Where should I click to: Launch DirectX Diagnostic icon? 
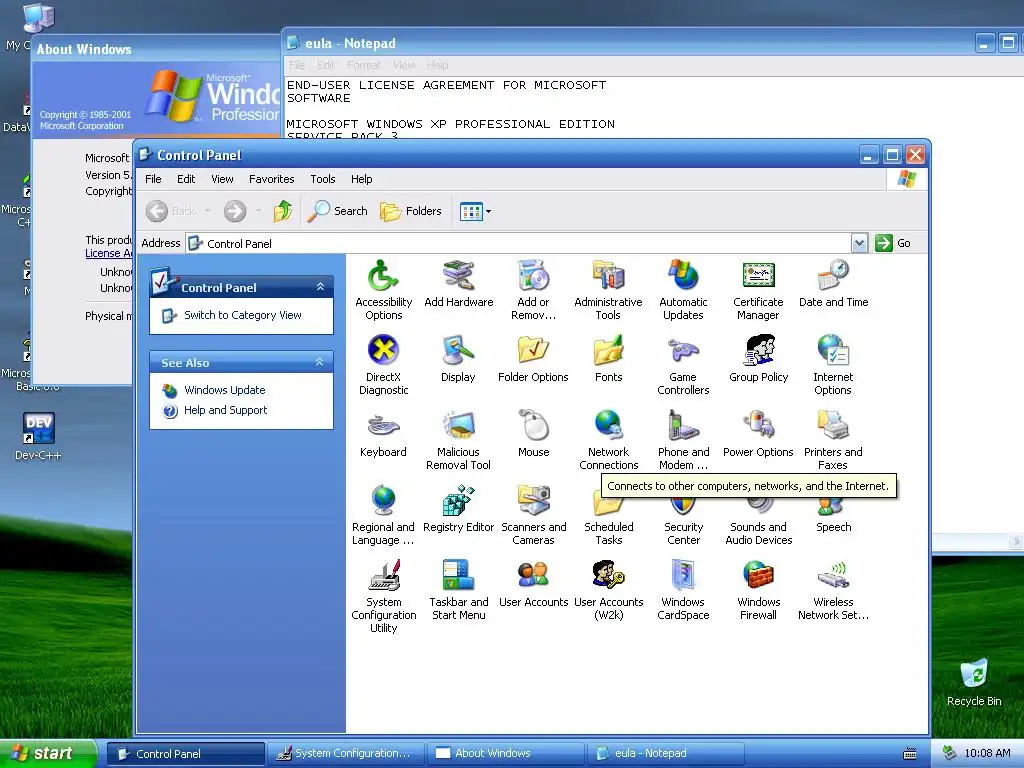pos(383,350)
